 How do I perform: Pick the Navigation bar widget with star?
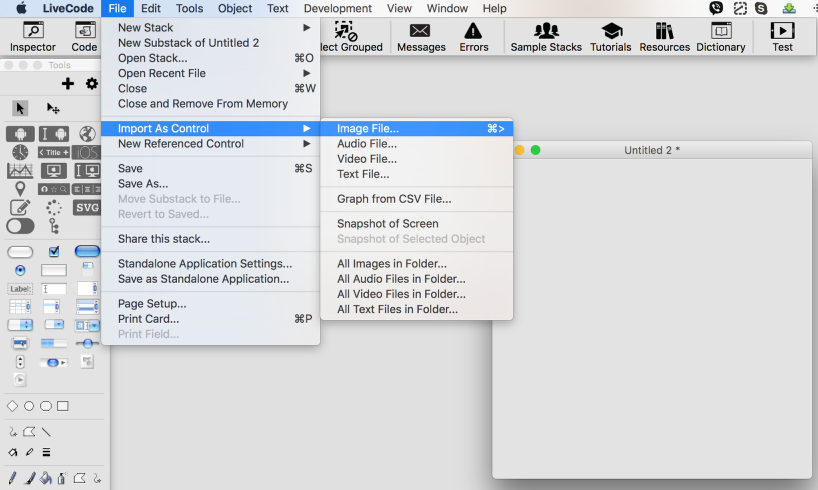pyautogui.click(x=54, y=189)
